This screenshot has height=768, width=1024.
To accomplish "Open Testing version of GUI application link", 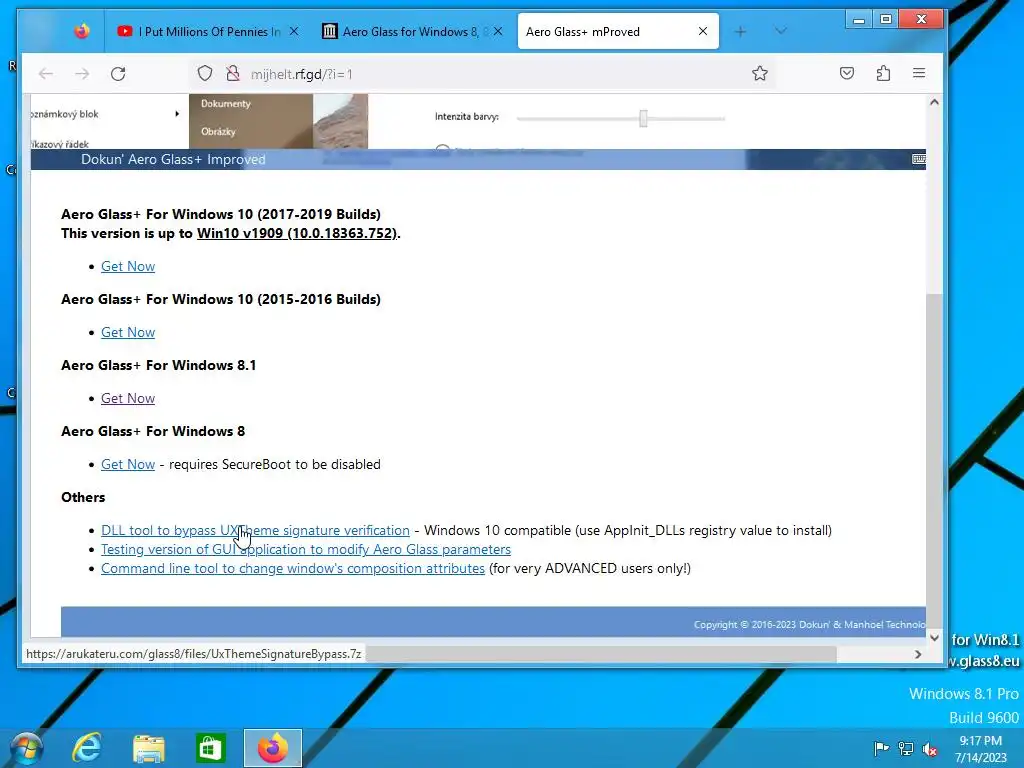I will 306,549.
